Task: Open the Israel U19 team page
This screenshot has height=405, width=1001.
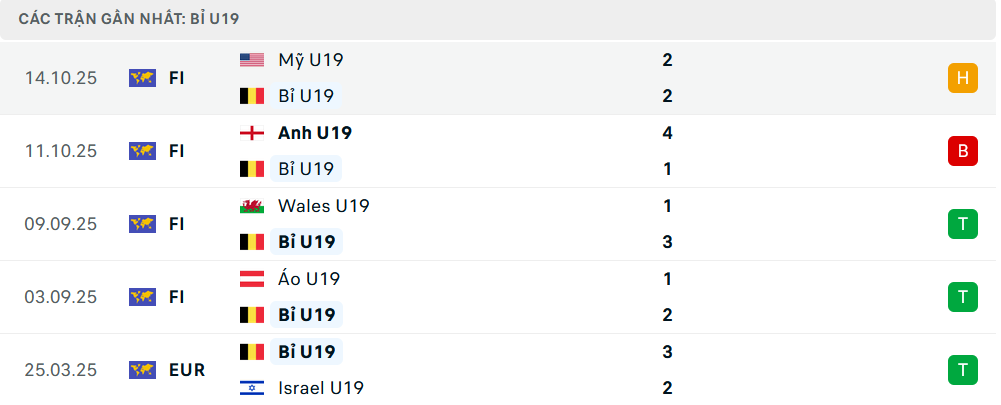Action: click(x=320, y=388)
